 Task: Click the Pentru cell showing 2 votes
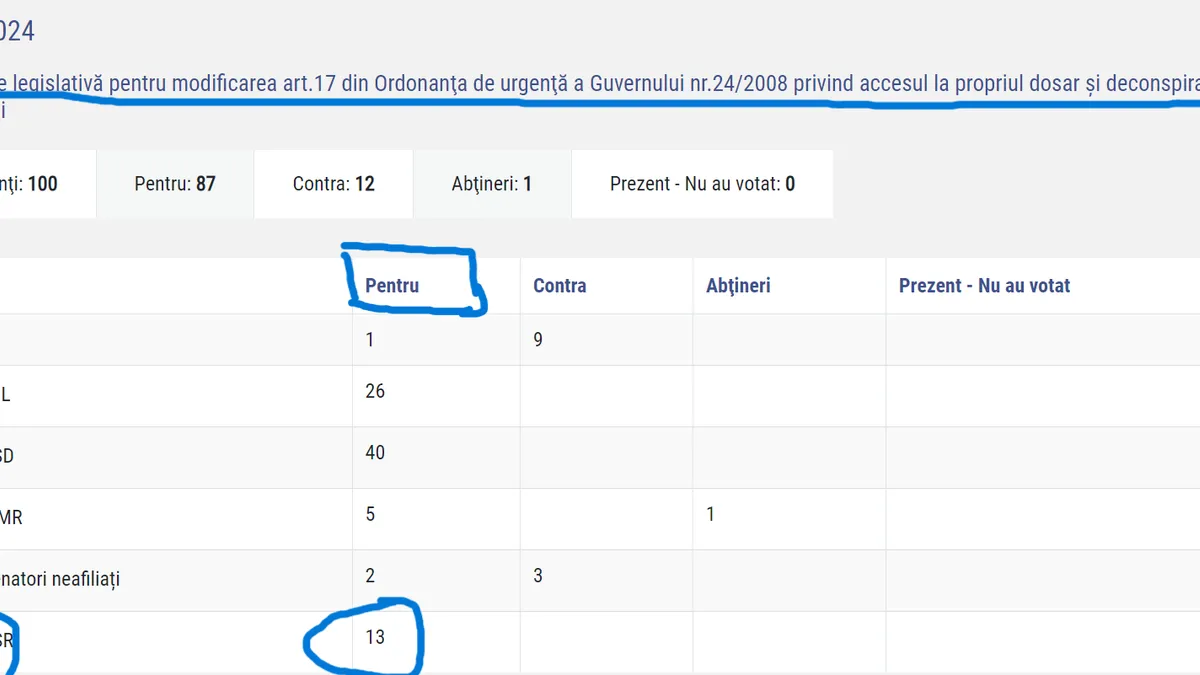click(370, 576)
